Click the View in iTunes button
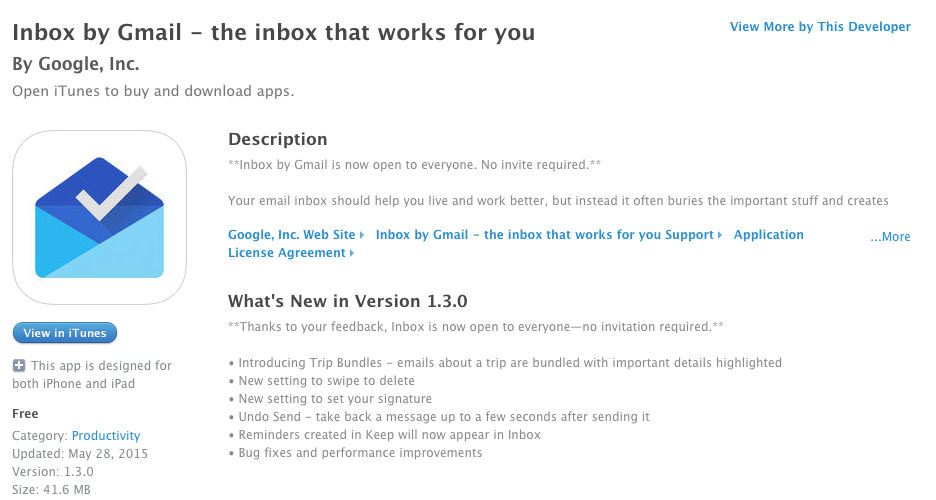 click(65, 333)
